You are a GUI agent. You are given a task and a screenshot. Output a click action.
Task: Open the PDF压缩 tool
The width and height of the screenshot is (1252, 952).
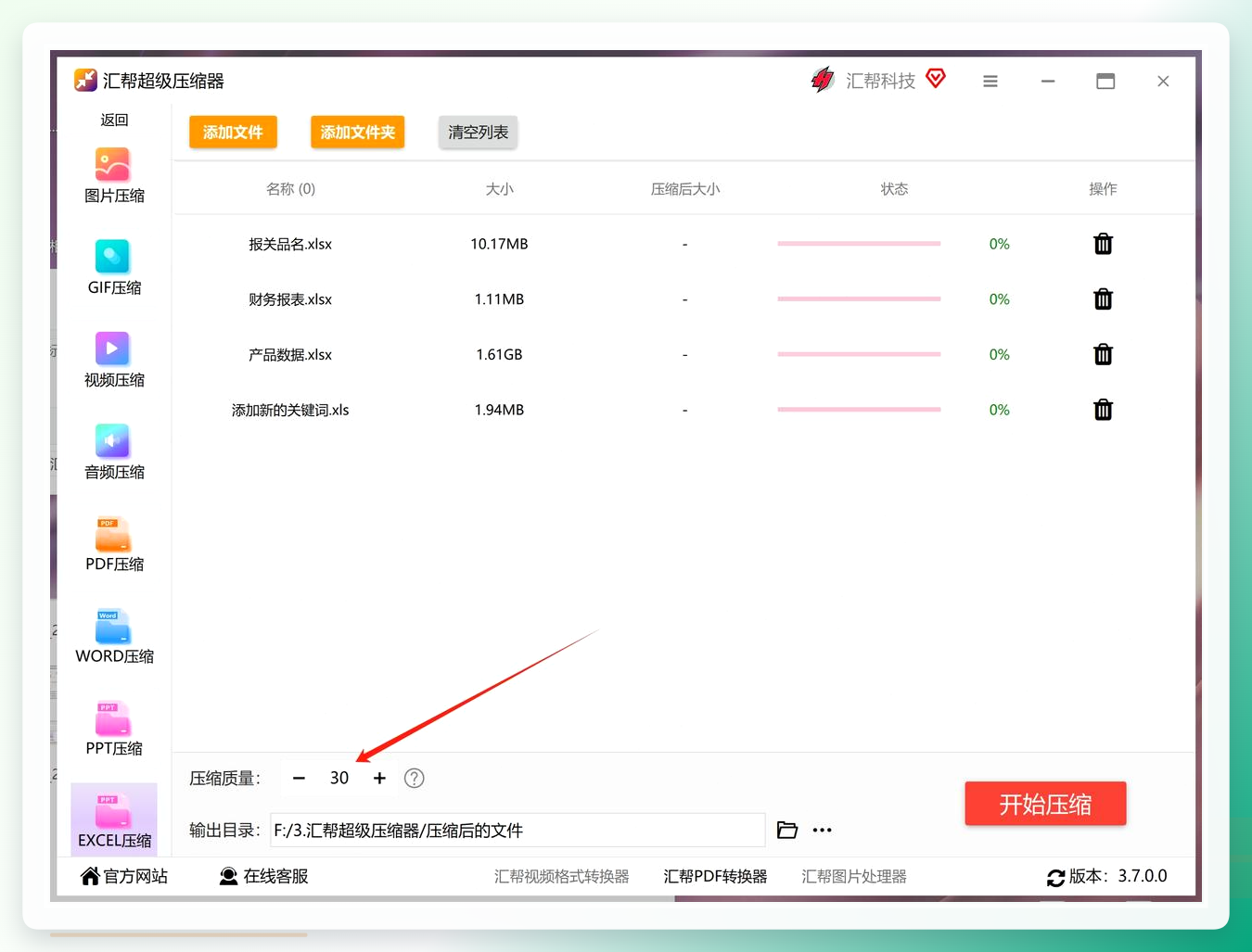[114, 544]
